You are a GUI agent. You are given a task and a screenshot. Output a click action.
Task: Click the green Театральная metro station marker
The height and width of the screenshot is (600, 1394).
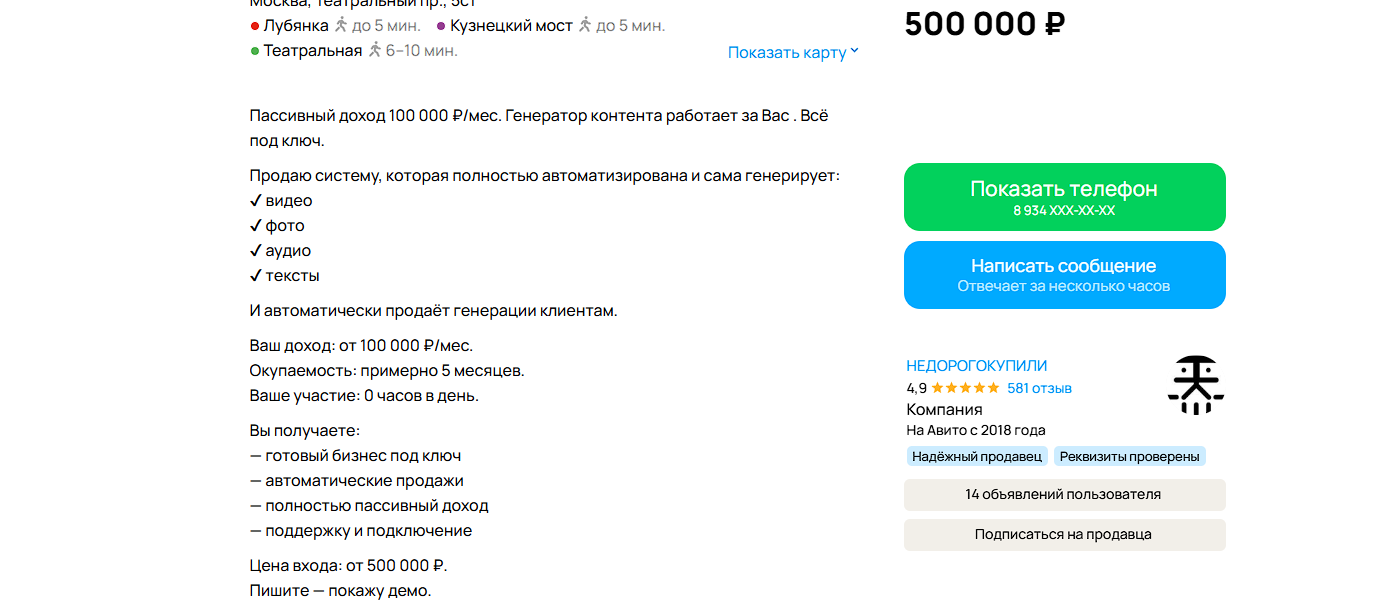click(x=255, y=51)
